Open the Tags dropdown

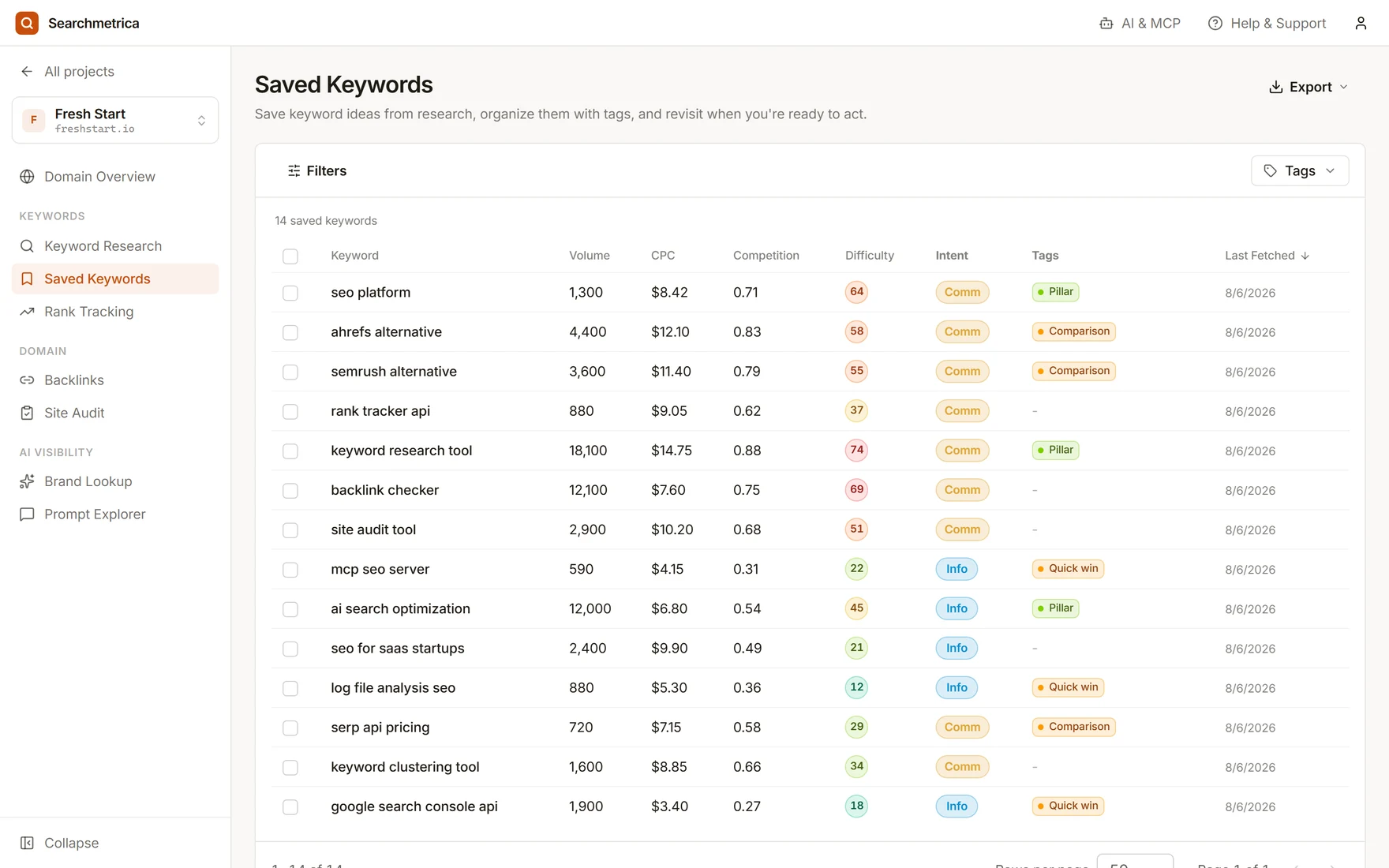pos(1300,170)
